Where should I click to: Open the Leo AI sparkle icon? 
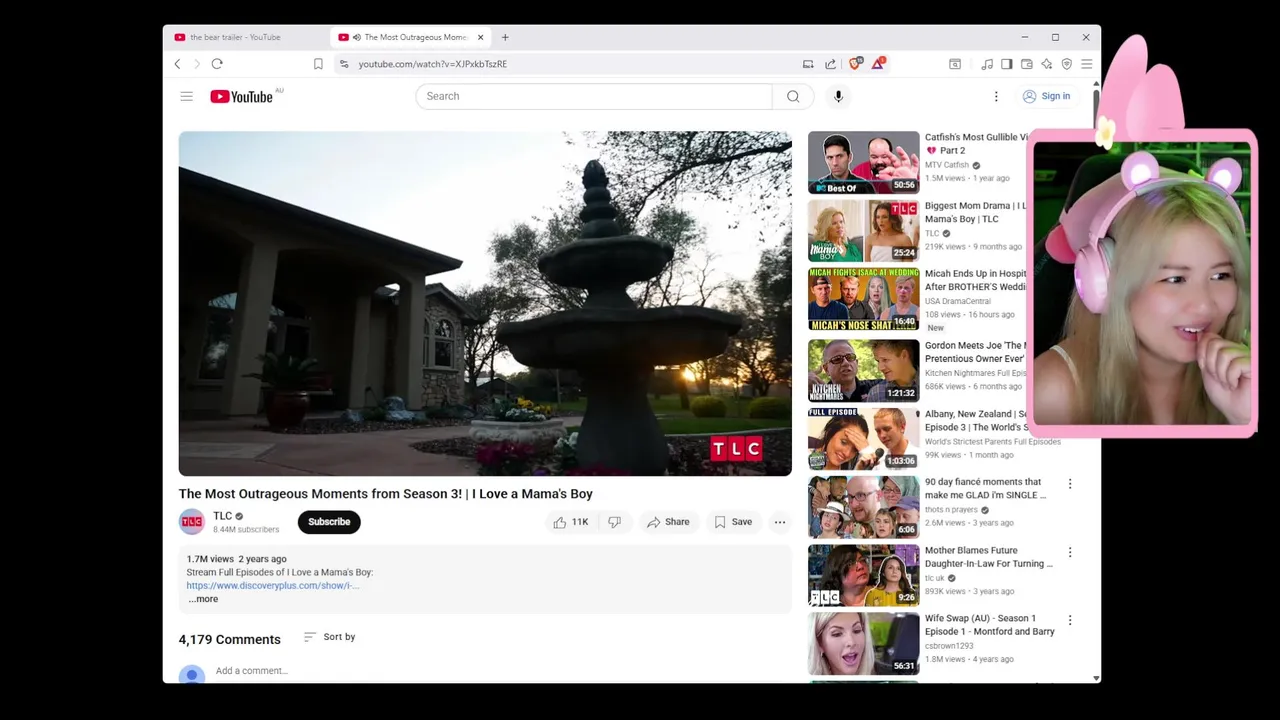tap(1046, 64)
